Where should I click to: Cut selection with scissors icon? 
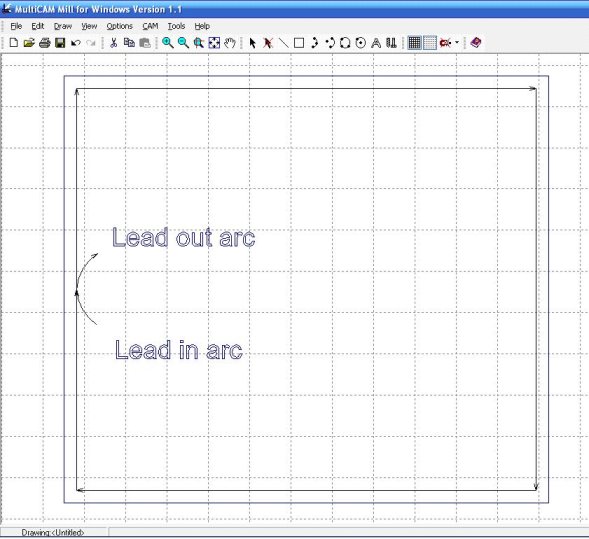(113, 43)
